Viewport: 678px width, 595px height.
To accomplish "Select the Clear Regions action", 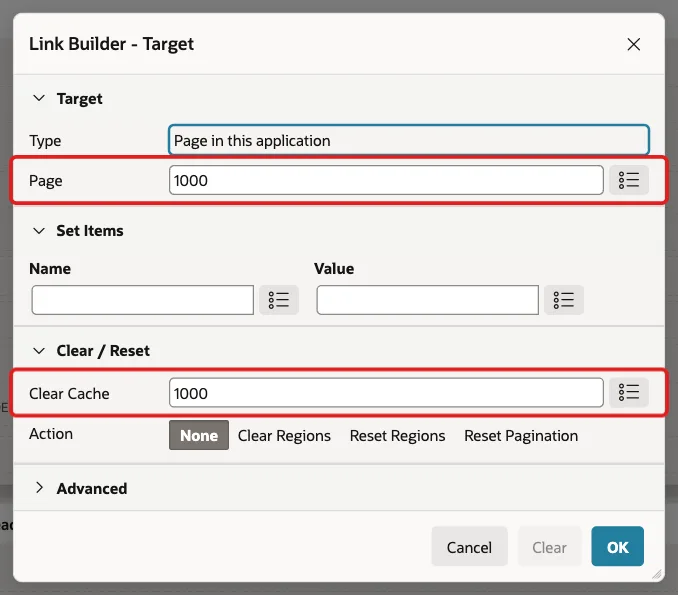I will (284, 435).
